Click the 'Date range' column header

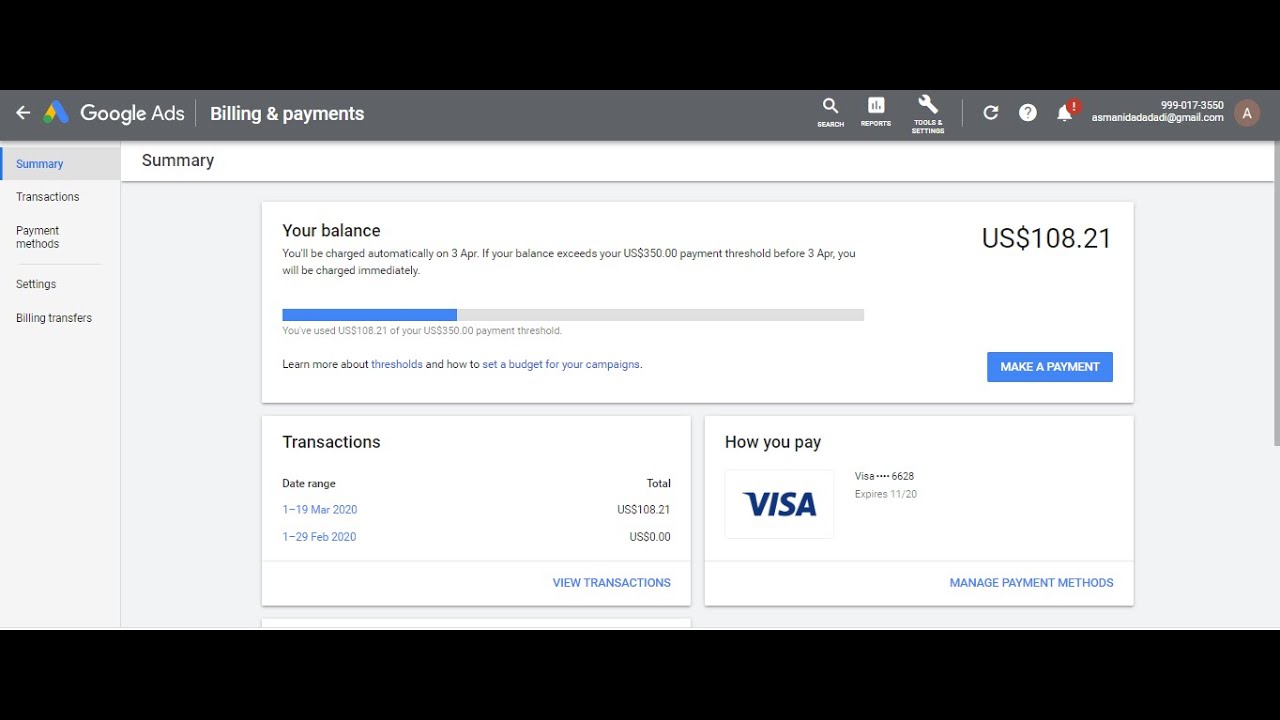click(309, 484)
